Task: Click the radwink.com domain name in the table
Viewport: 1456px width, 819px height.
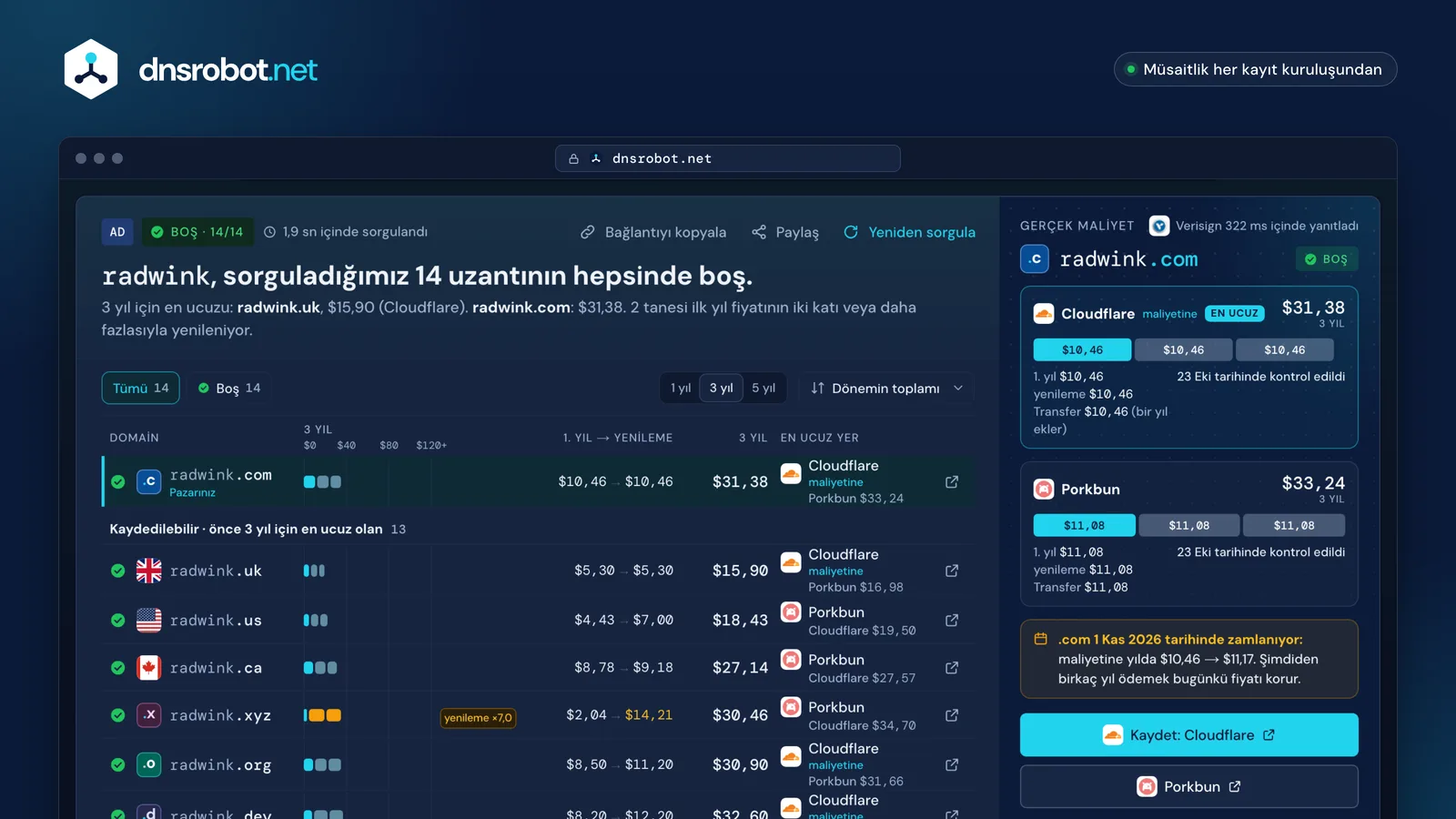Action: coord(220,475)
